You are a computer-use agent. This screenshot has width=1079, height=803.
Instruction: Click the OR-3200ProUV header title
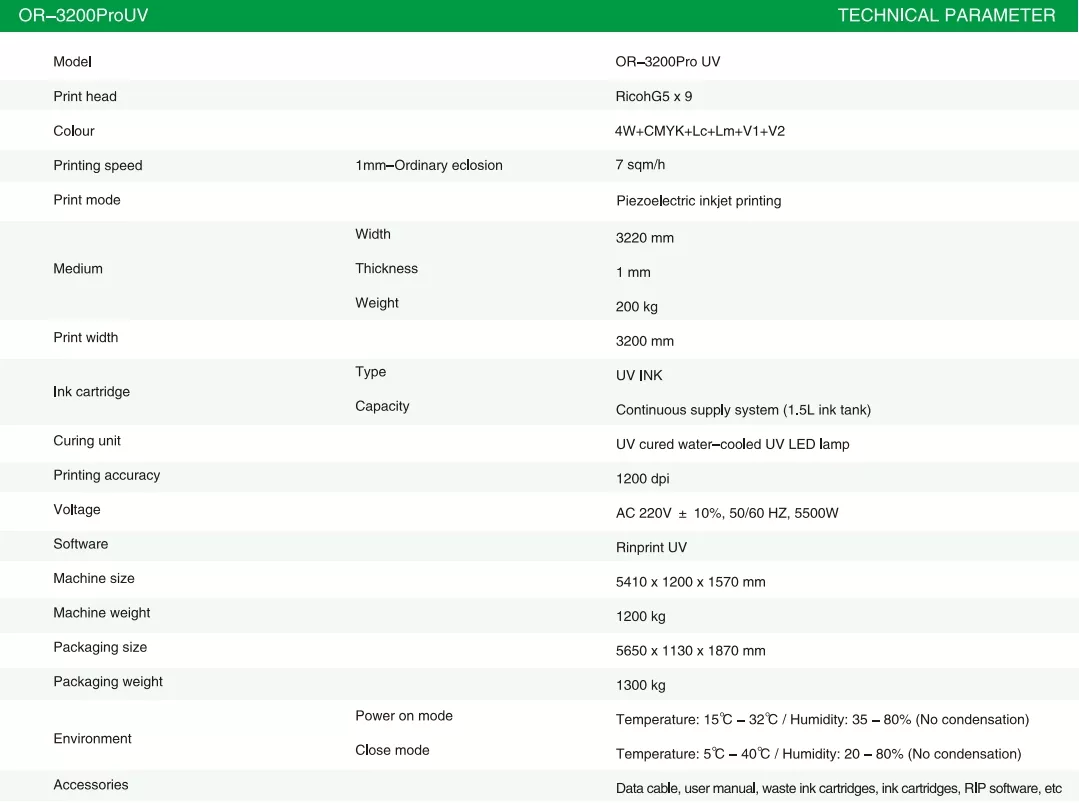(x=84, y=16)
